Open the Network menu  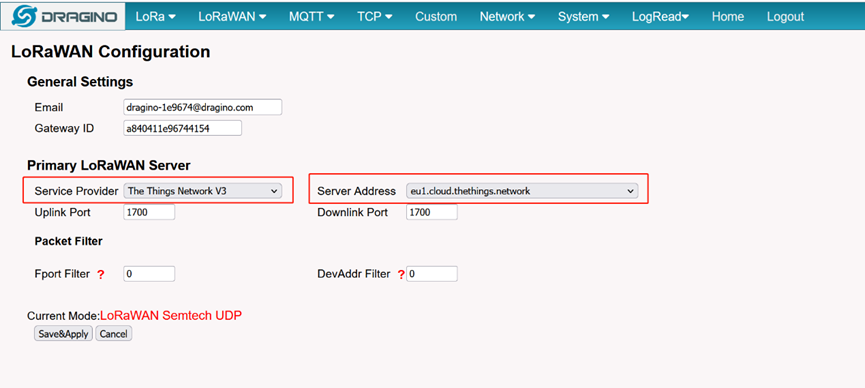[x=507, y=17]
